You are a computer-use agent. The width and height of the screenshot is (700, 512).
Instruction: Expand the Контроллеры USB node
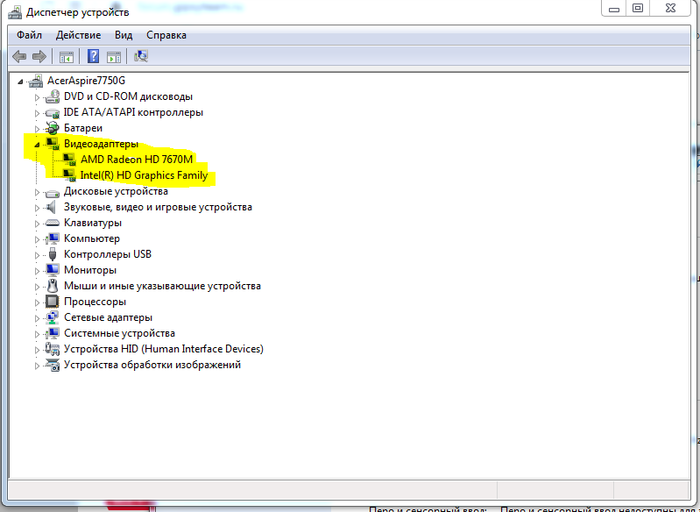38,255
